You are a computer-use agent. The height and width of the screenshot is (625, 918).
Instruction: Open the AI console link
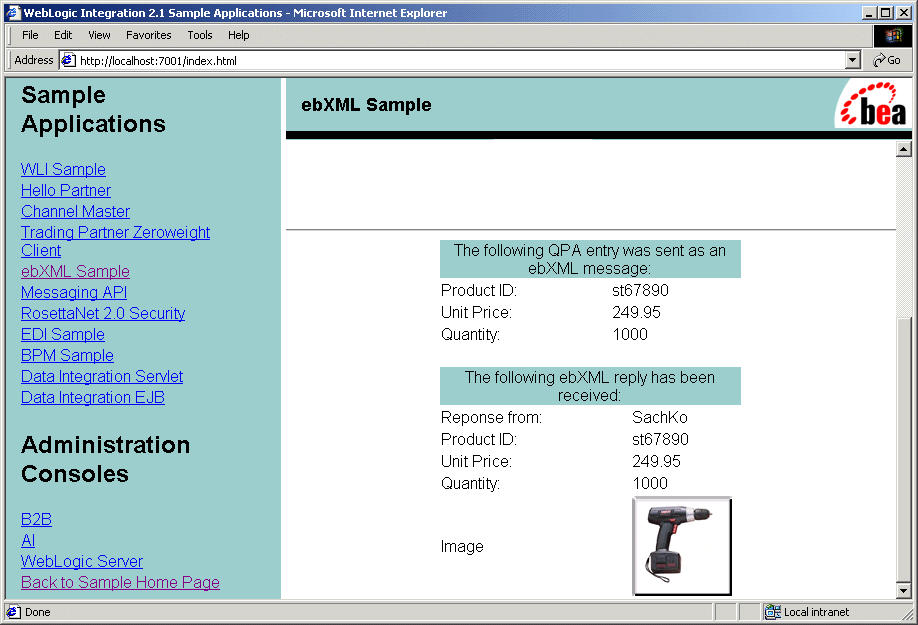pyautogui.click(x=28, y=541)
